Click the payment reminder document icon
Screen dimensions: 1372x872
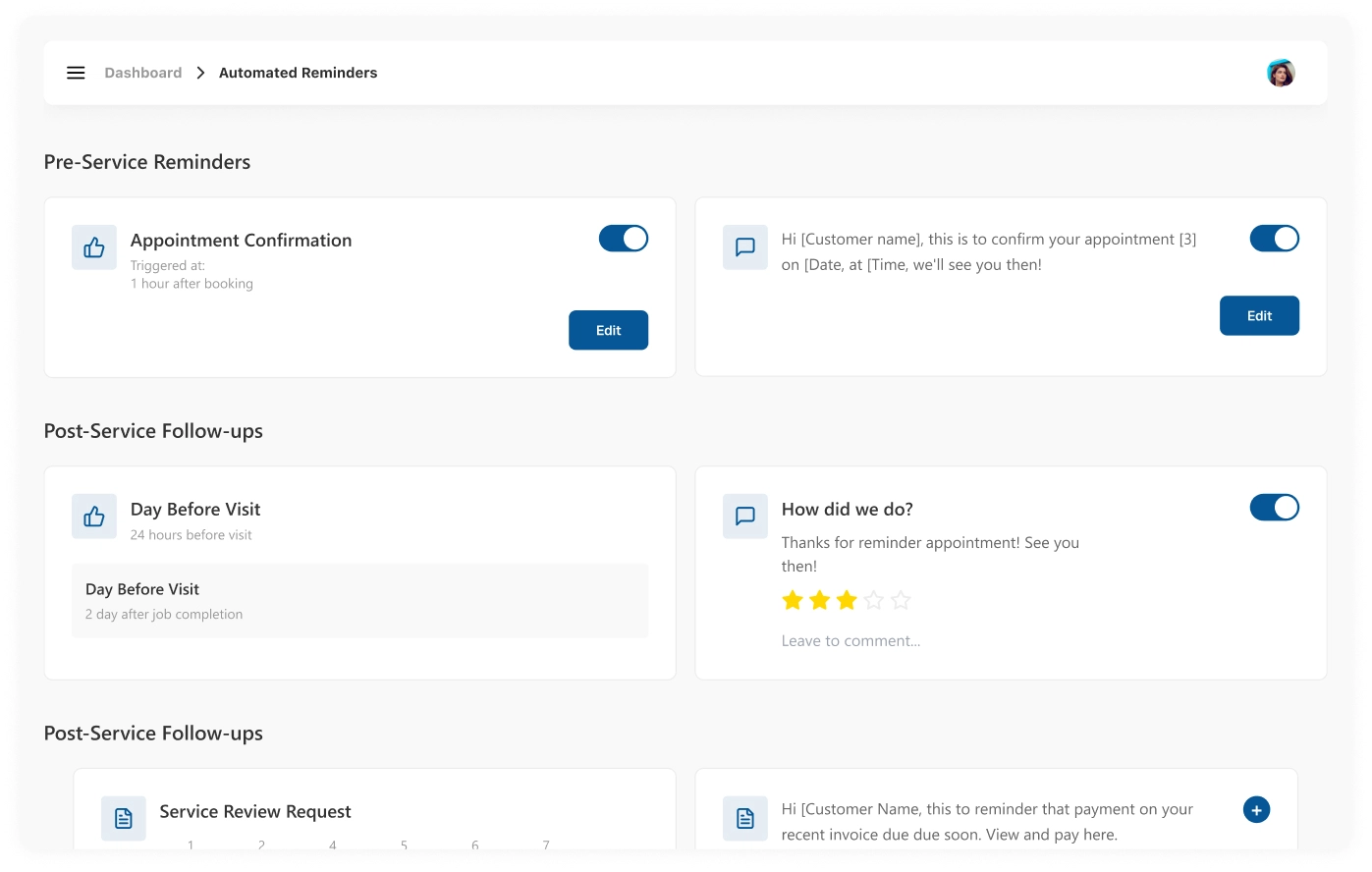click(x=745, y=818)
